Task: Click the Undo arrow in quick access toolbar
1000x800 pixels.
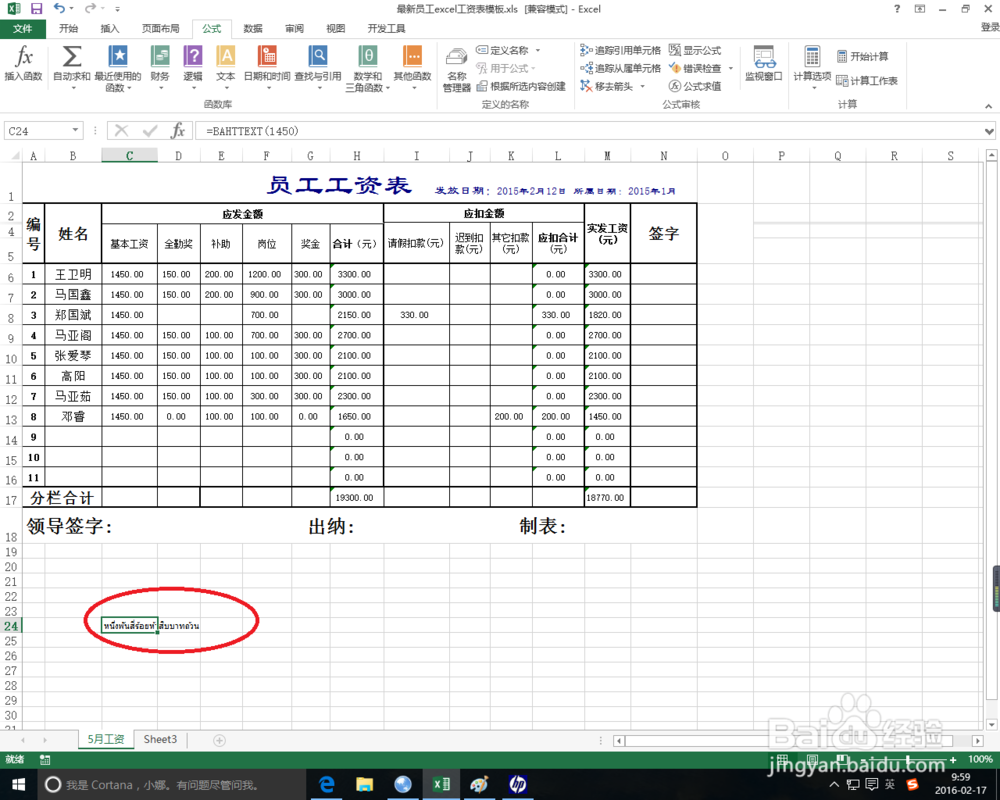Action: (x=59, y=8)
